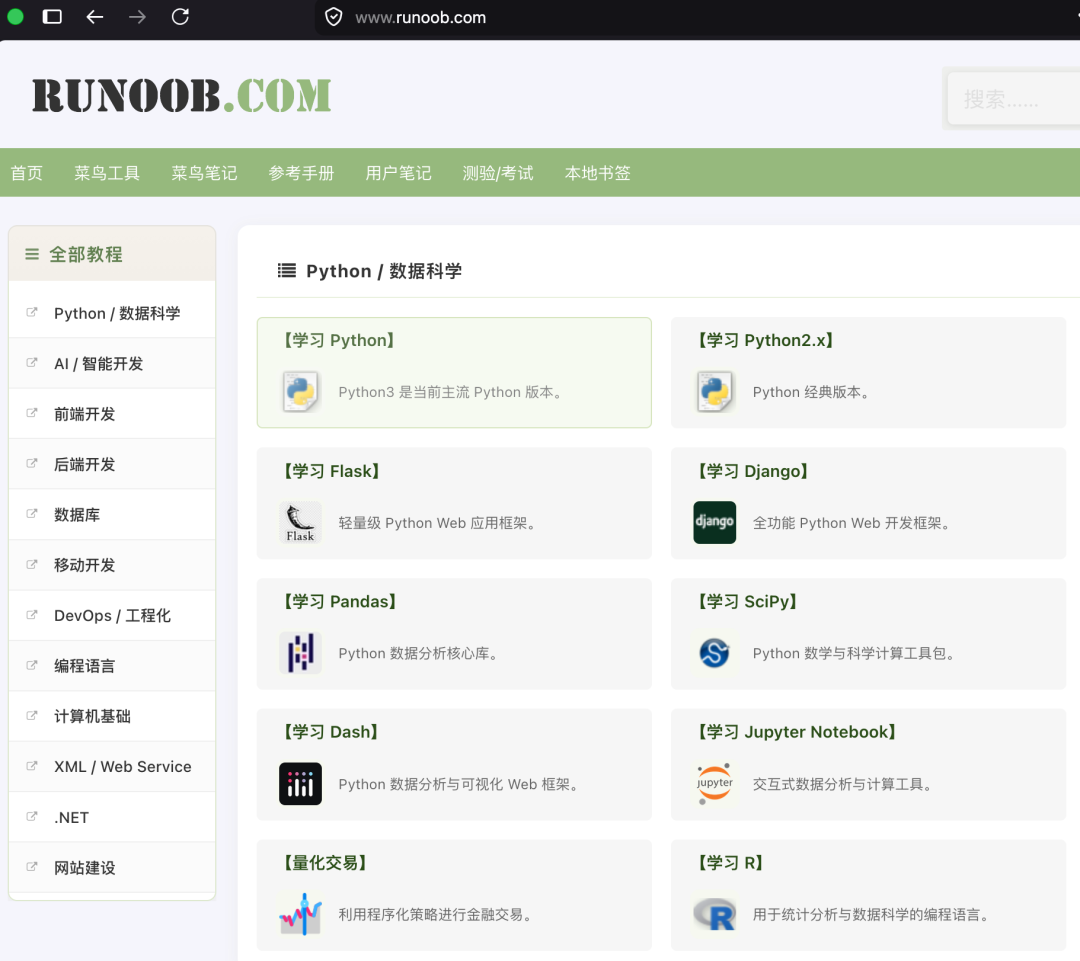Viewport: 1080px width, 961px height.
Task: Select DevOps / 工程化 in sidebar
Action: click(112, 615)
